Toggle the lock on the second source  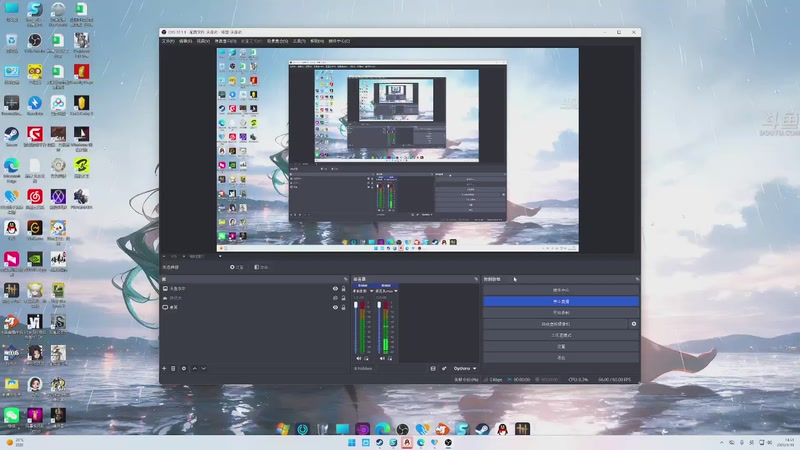(x=344, y=298)
